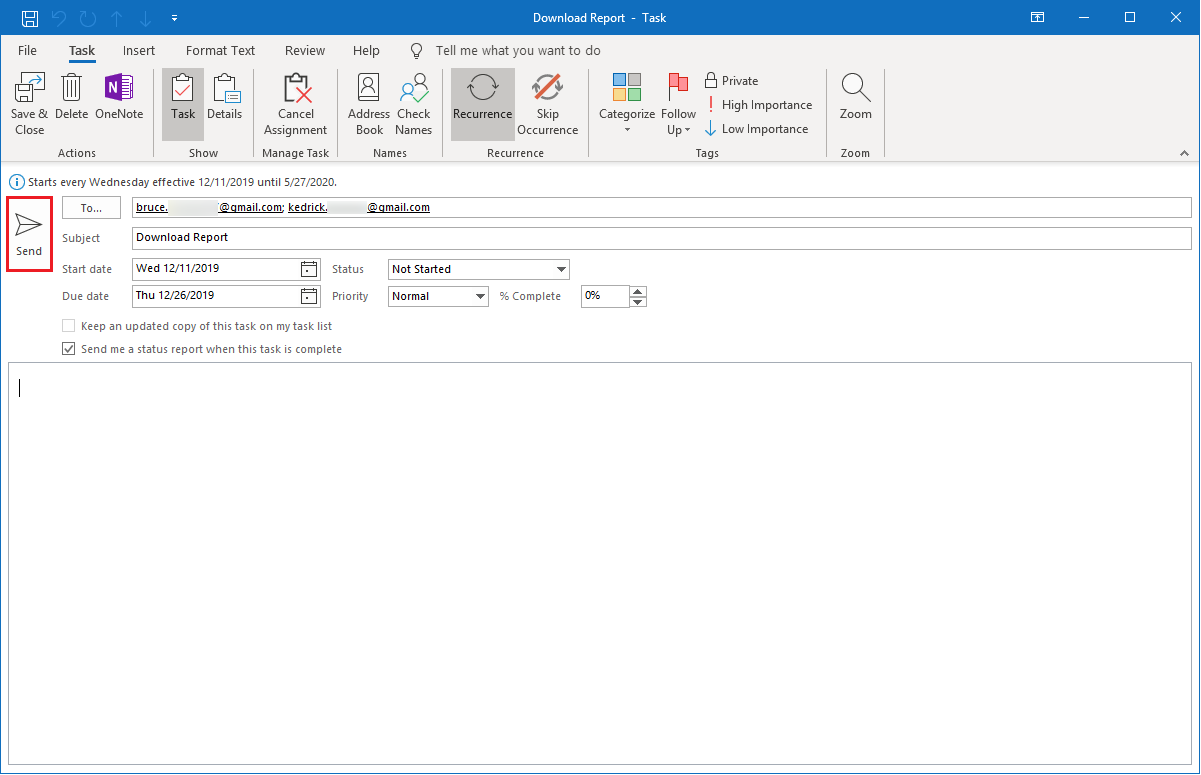Viewport: 1201px width, 775px height.
Task: Skip Occurrence of this task
Action: [x=548, y=104]
